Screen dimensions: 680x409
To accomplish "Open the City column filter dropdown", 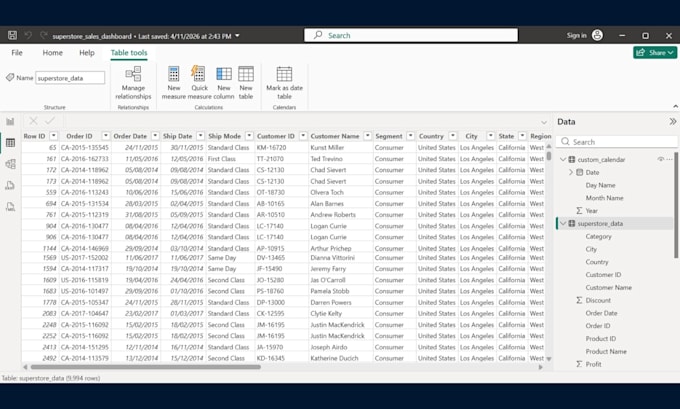I will click(x=490, y=136).
